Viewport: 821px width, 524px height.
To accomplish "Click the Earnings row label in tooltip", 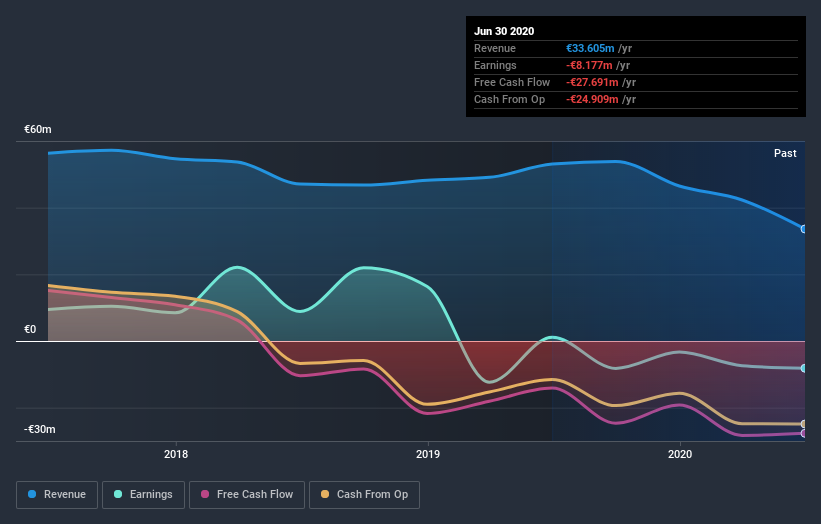I will (x=495, y=65).
